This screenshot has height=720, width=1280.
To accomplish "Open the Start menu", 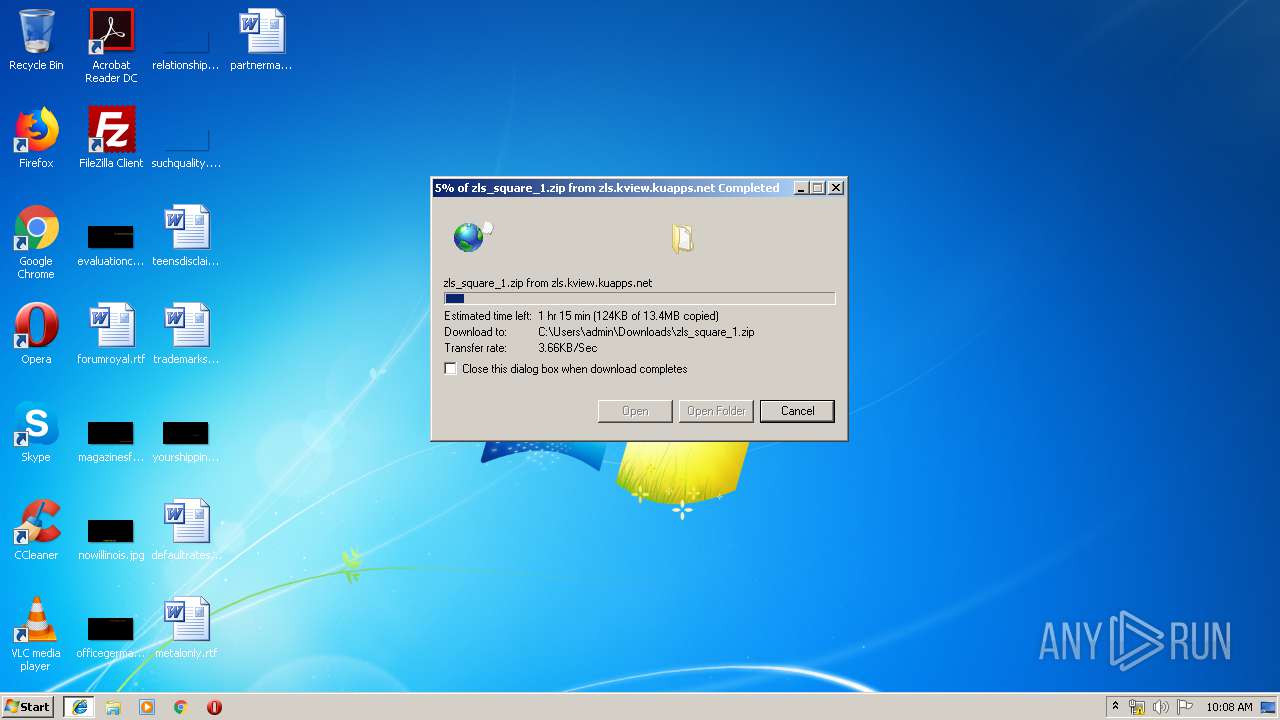I will tap(28, 707).
